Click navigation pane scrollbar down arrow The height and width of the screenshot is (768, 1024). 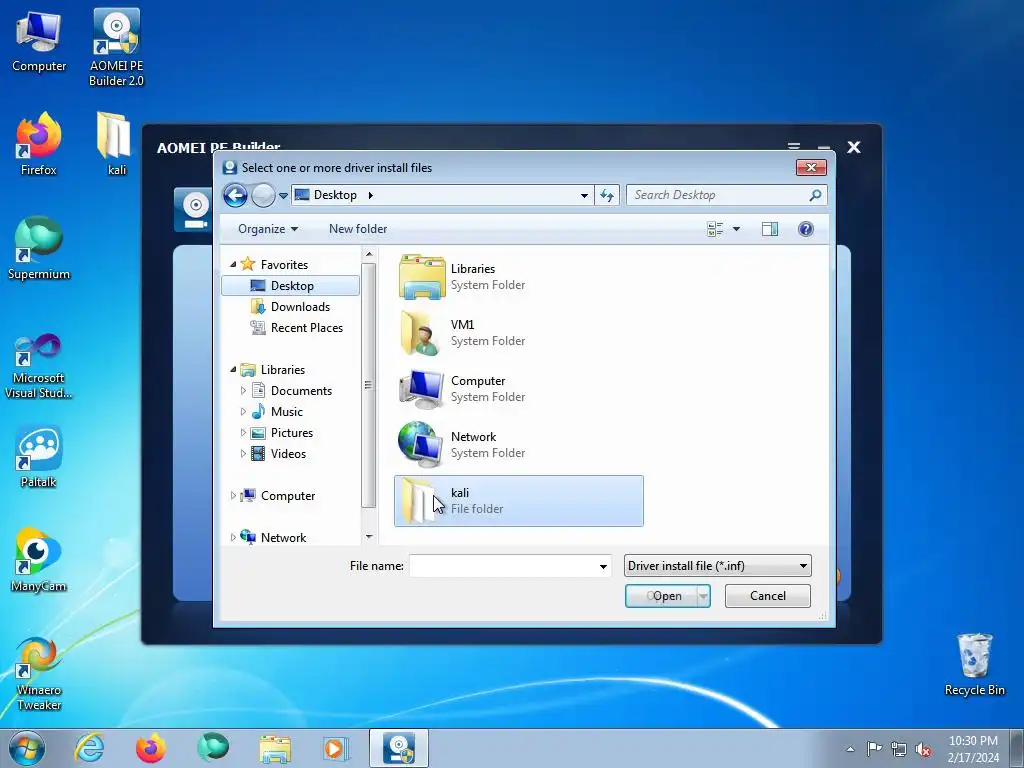click(x=369, y=537)
